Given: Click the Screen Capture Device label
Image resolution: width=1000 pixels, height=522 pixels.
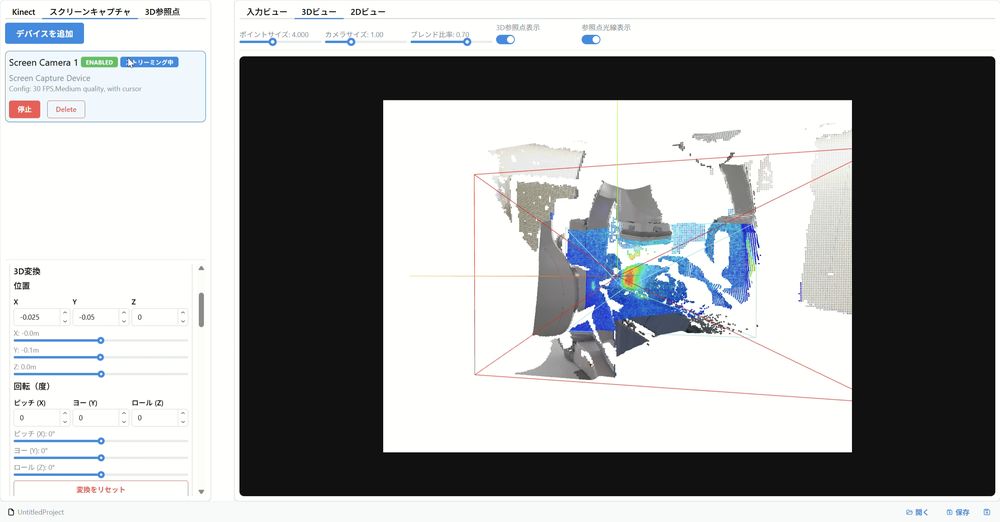Looking at the screenshot, I should point(50,78).
